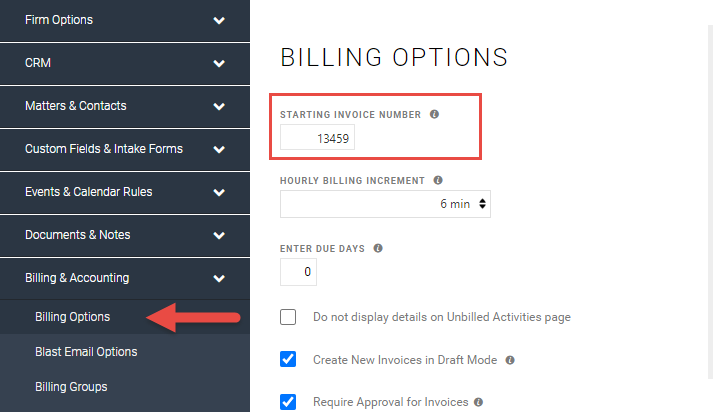Uncheck Create New Invoices in Draft Mode

coord(288,359)
